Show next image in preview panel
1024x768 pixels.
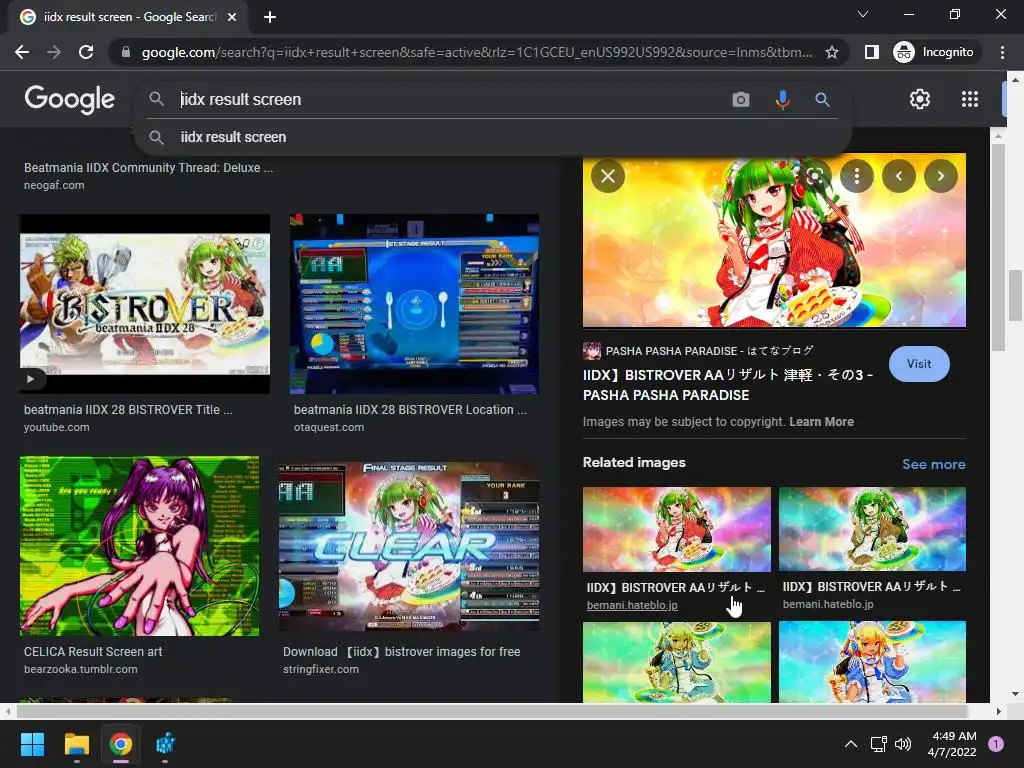click(940, 176)
